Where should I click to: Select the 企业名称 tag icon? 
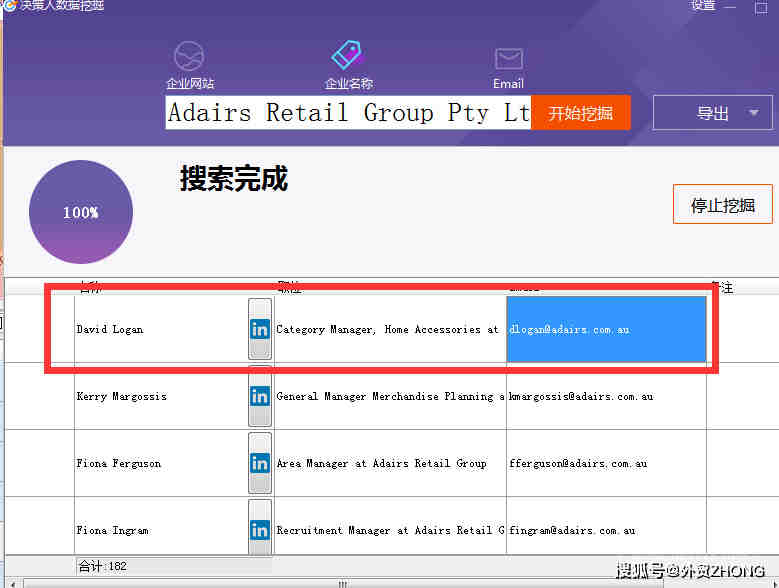click(x=347, y=55)
